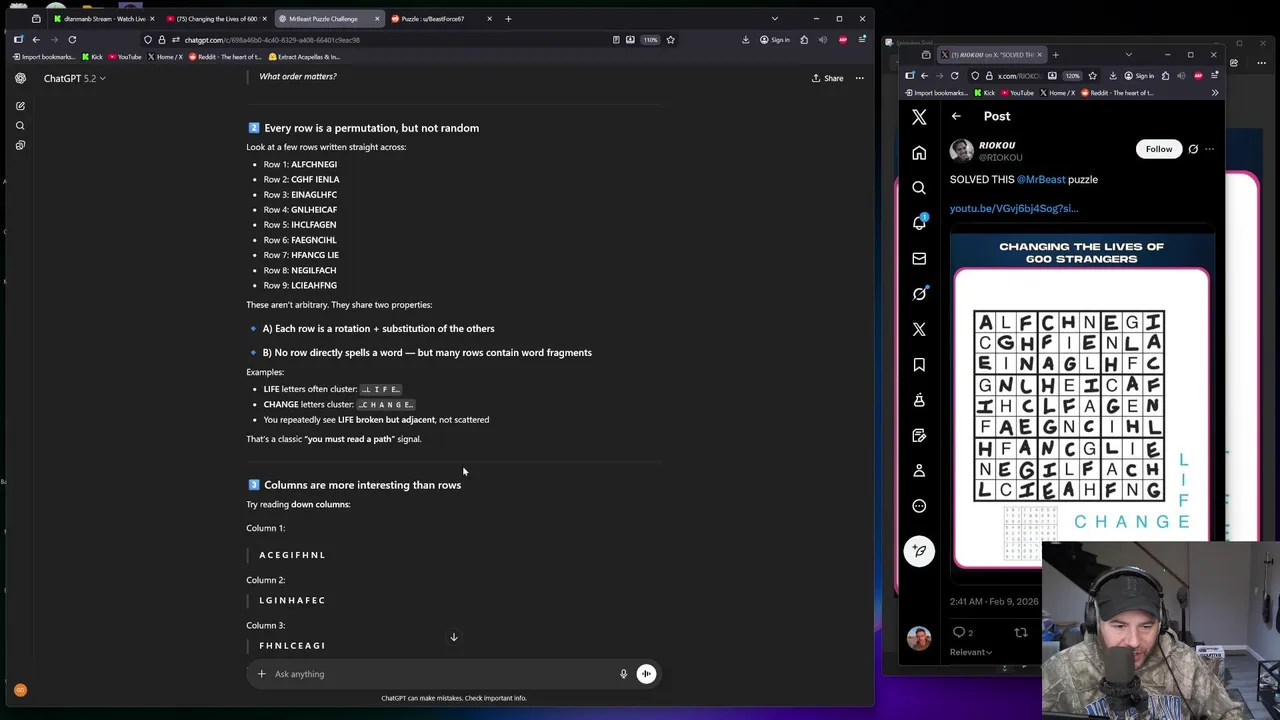
Task: Open Extract Acapellas bookmark
Action: pos(304,57)
